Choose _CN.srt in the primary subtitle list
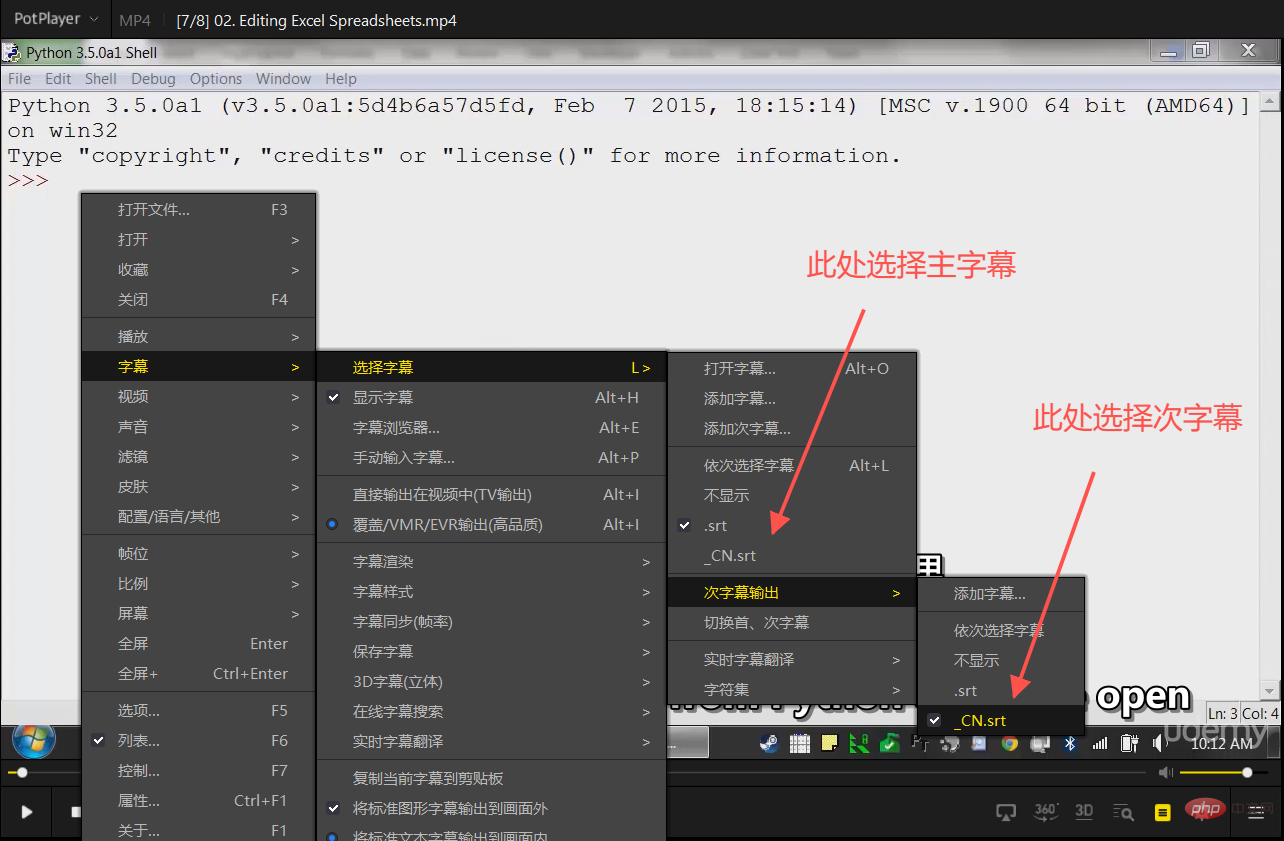The image size is (1284, 841). click(x=792, y=555)
